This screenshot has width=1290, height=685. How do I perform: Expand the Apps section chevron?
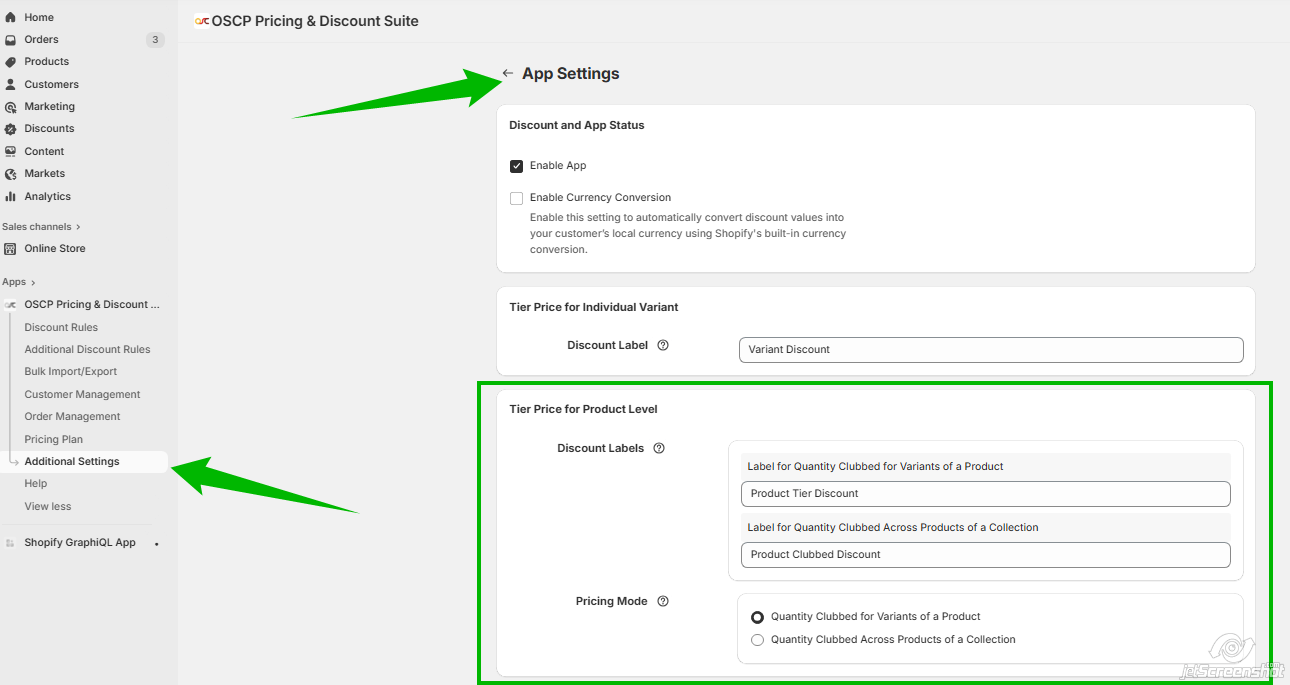[x=33, y=283]
